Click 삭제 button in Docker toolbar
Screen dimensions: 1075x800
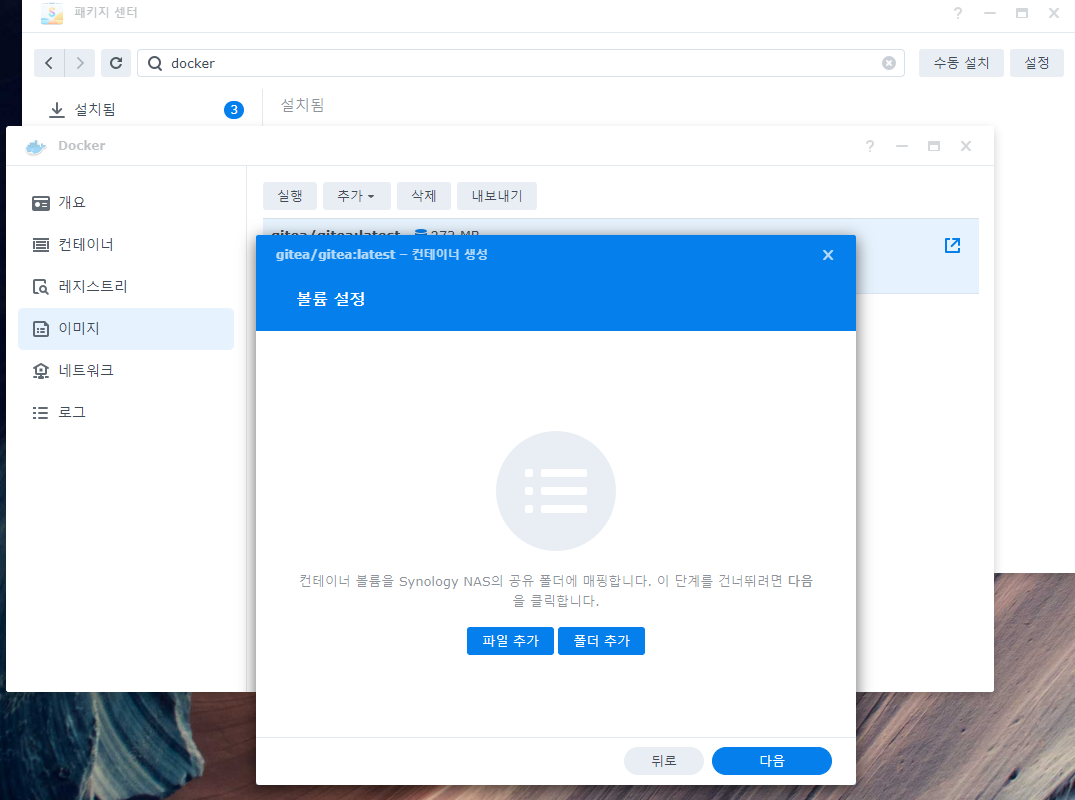coord(424,196)
